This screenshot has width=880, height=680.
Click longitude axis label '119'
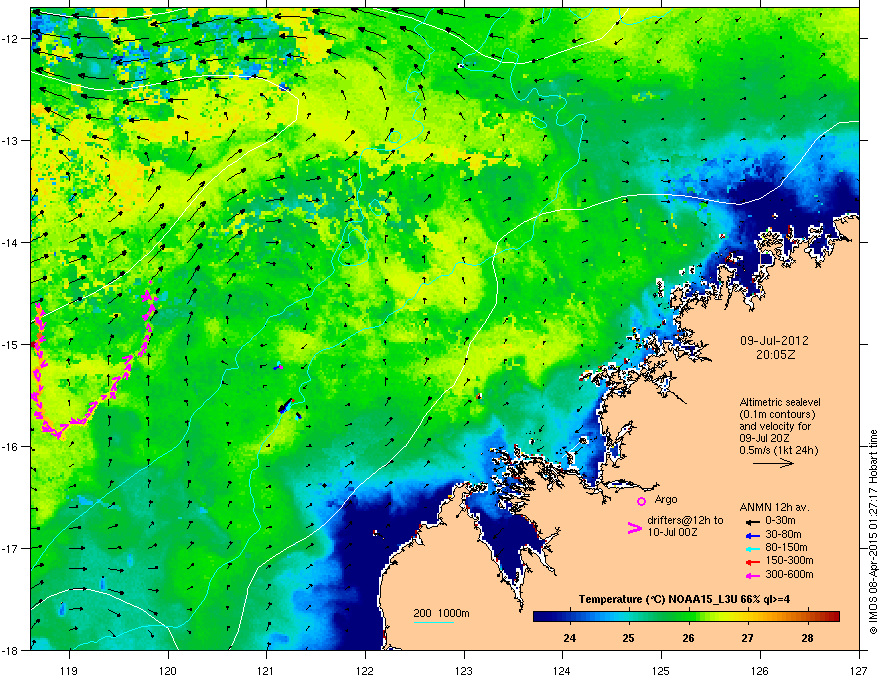click(x=70, y=670)
